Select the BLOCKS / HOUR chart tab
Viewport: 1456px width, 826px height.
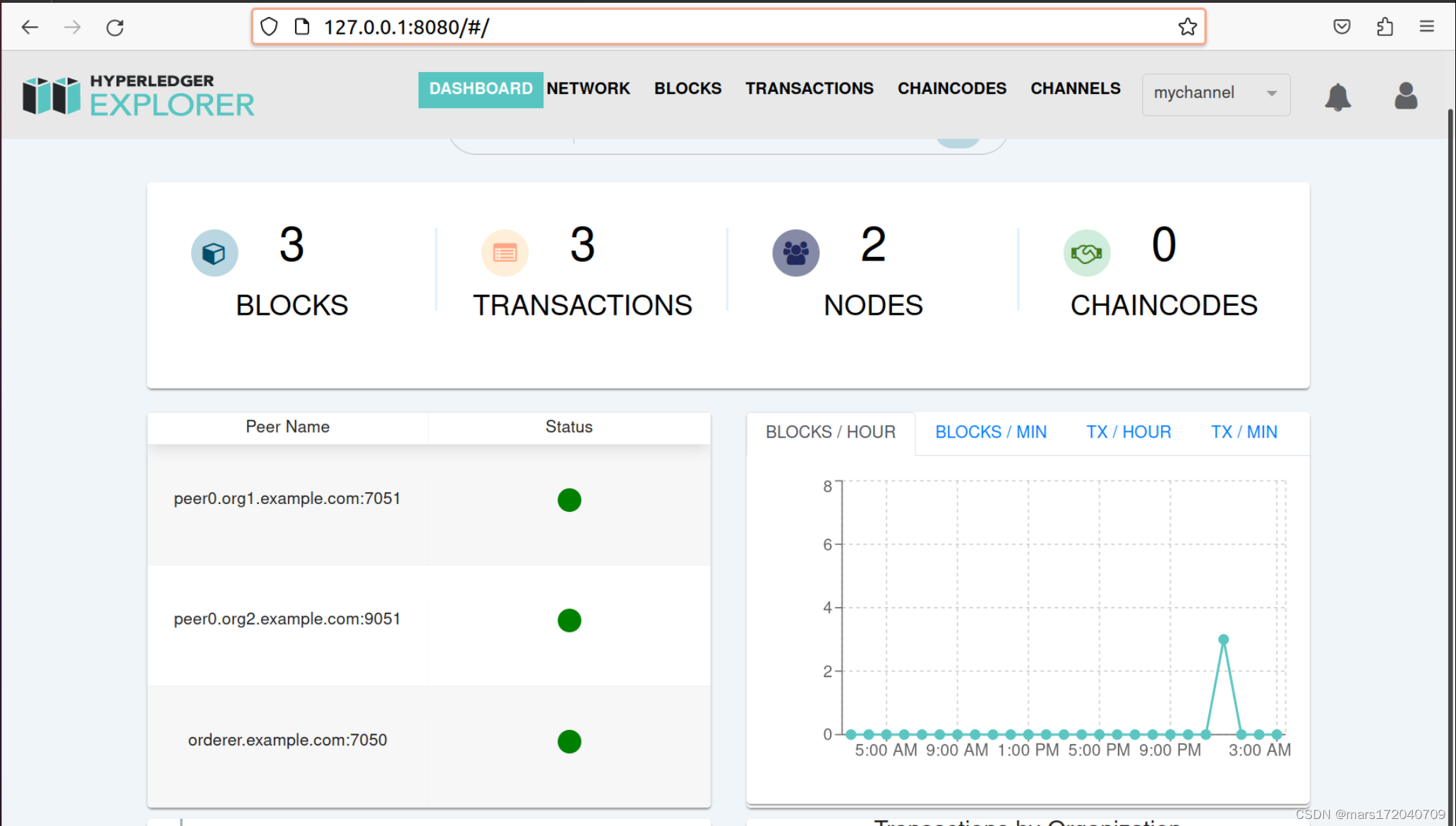pos(830,433)
